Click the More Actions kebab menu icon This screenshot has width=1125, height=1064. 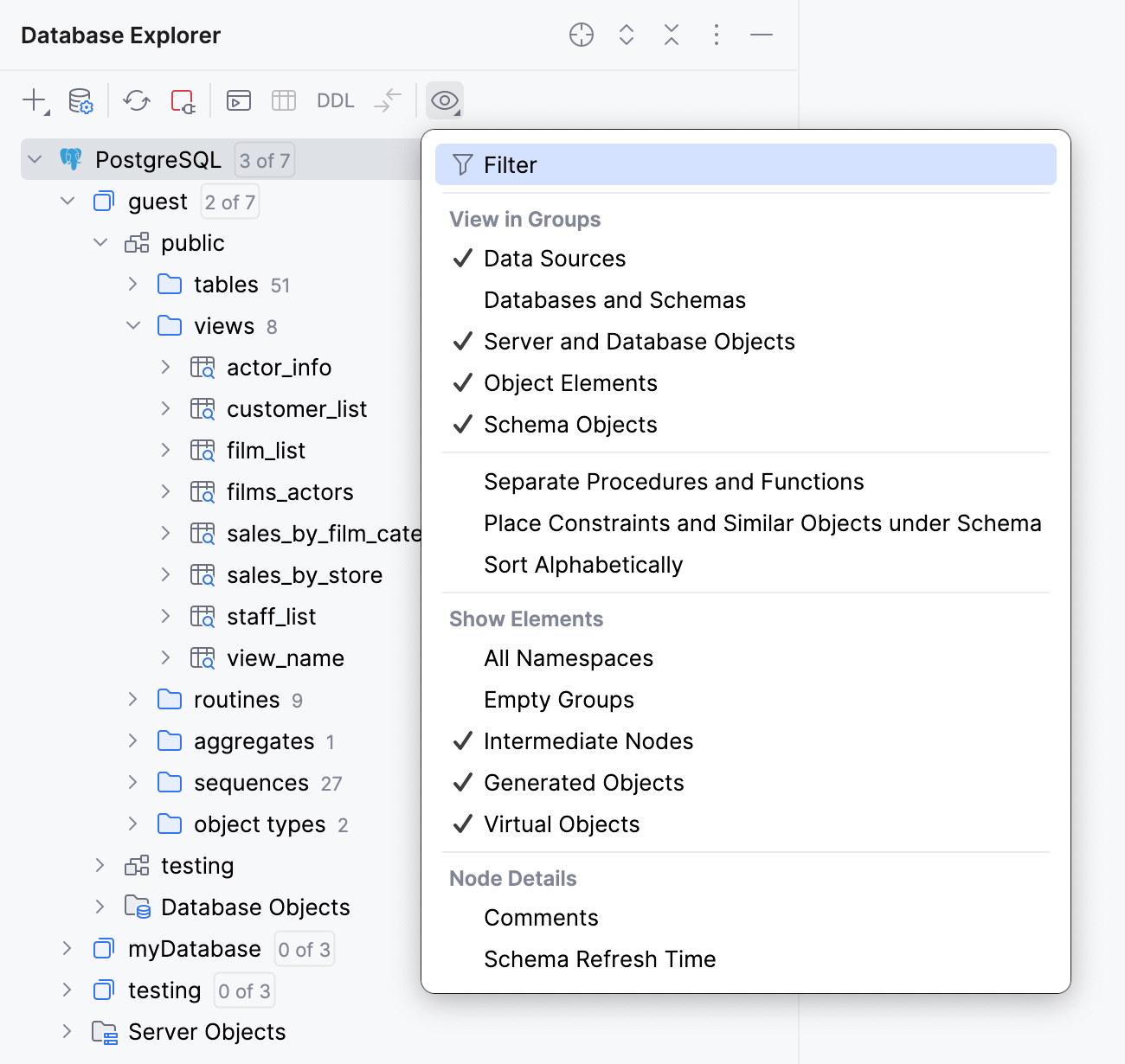coord(716,35)
